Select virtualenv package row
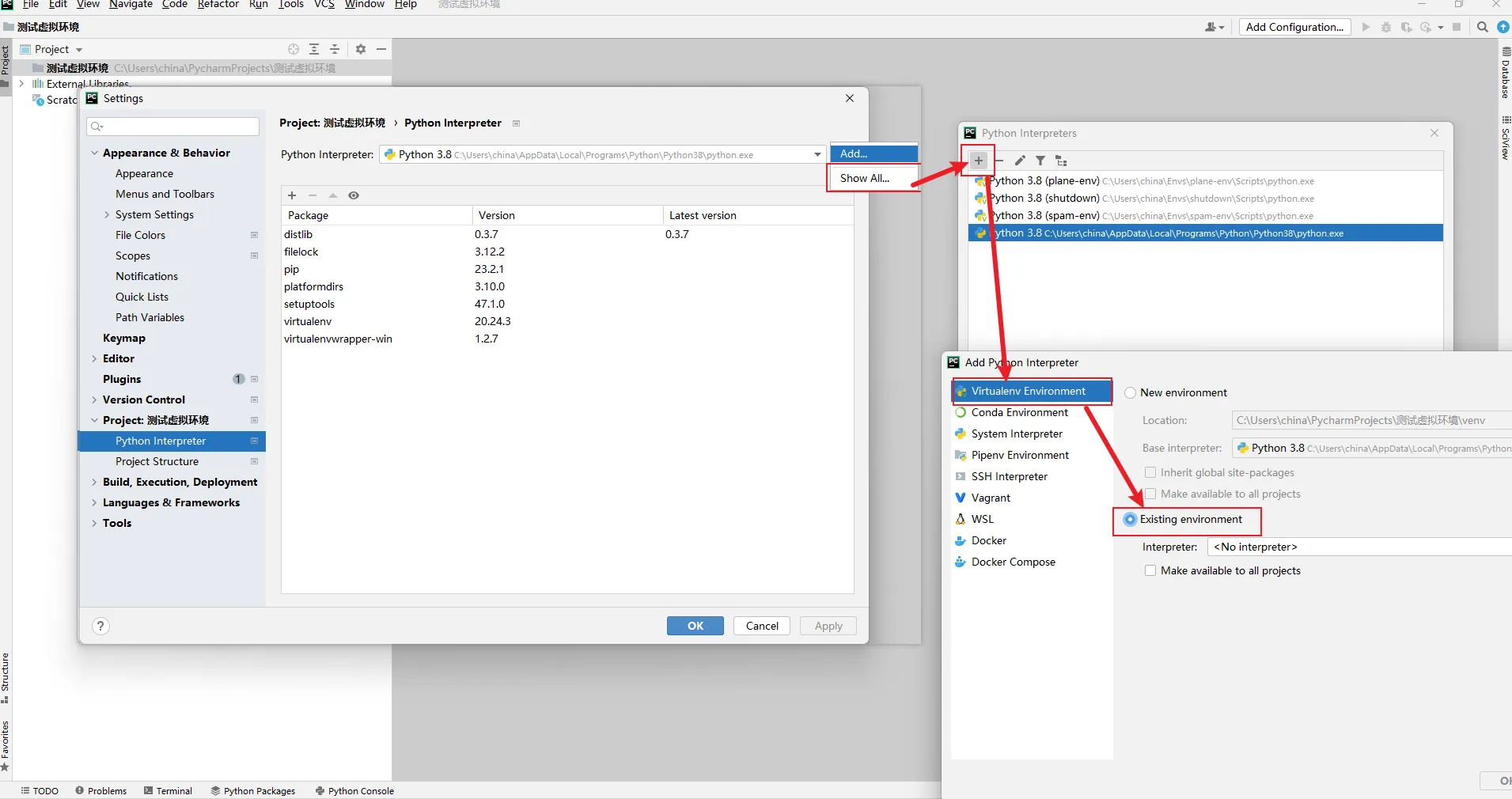Image resolution: width=1512 pixels, height=799 pixels. [x=567, y=321]
